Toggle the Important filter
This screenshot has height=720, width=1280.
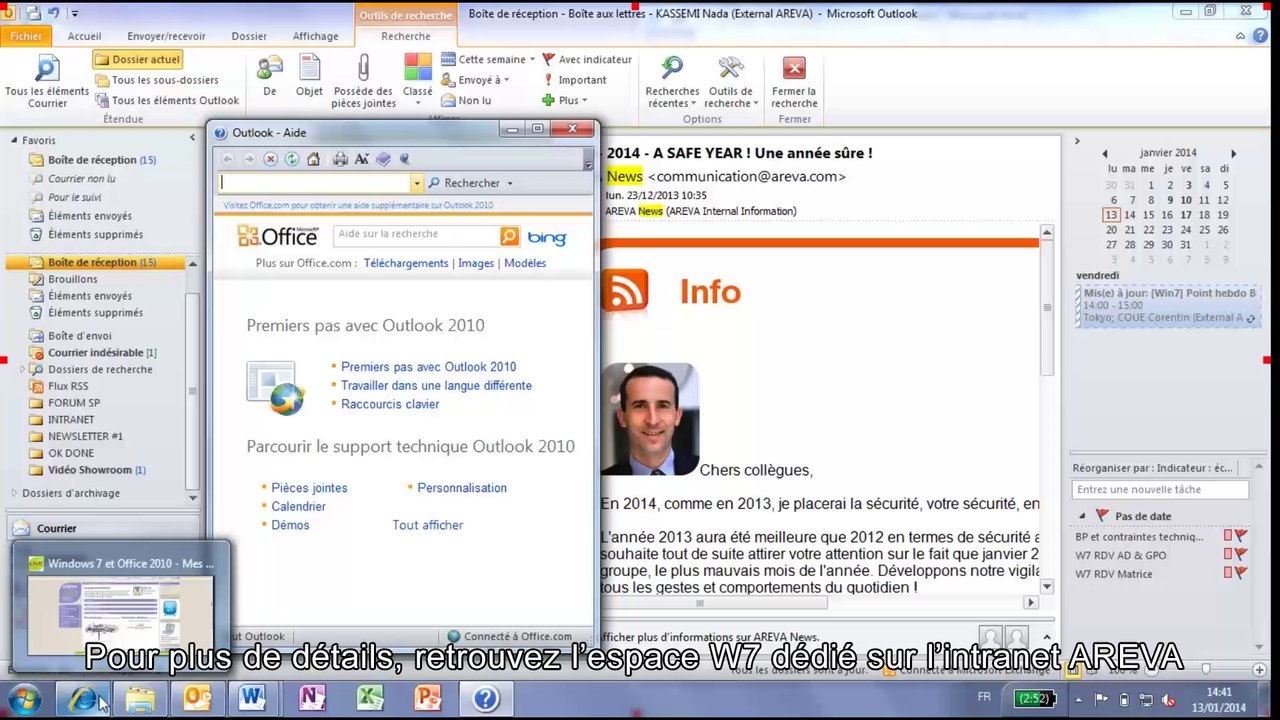(x=574, y=80)
